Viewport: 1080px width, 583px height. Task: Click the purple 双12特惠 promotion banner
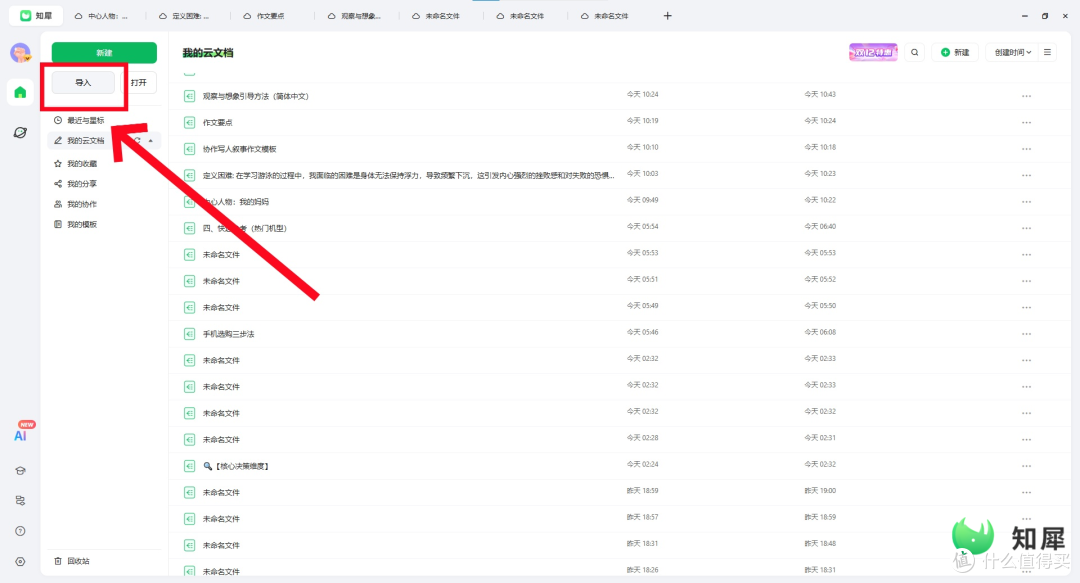click(x=872, y=52)
